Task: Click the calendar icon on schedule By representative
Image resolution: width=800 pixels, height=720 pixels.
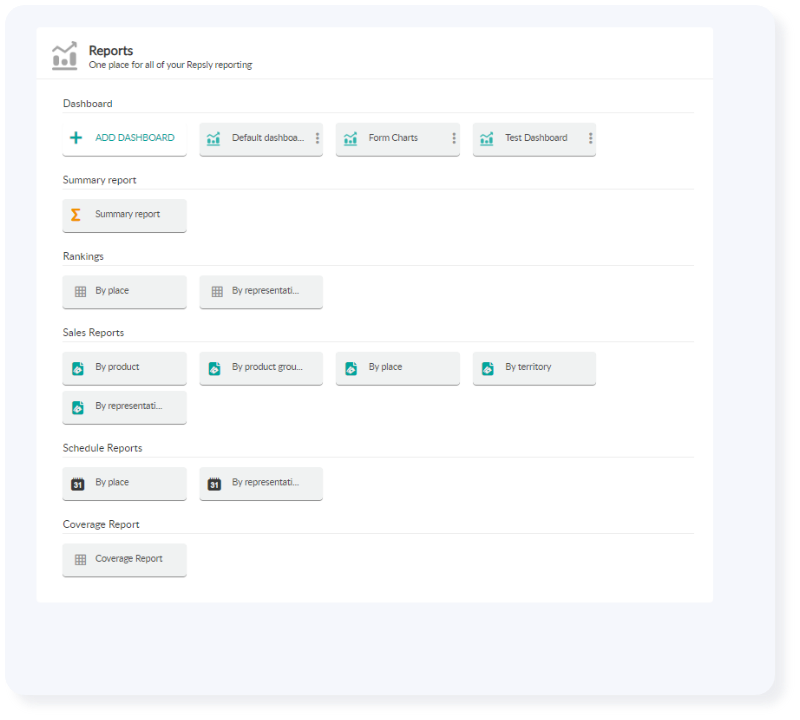Action: click(216, 483)
